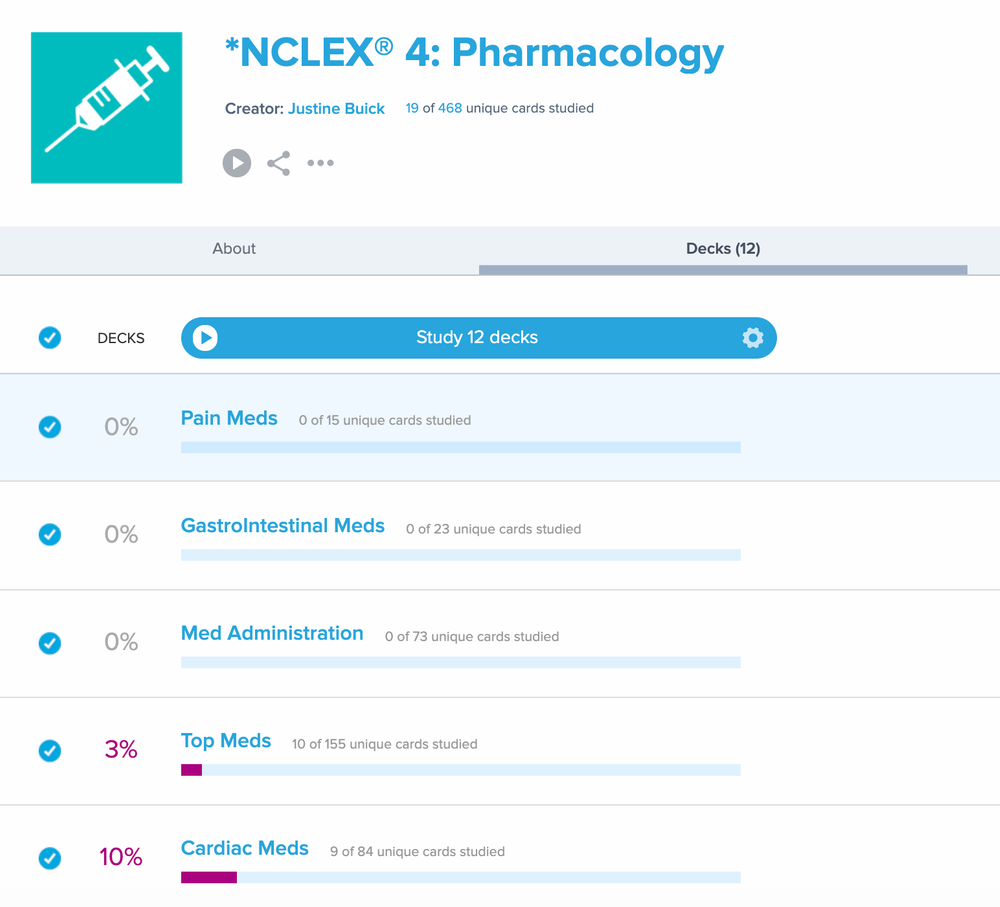Switch to the About tab
Viewport: 1000px width, 907px height.
coord(233,248)
